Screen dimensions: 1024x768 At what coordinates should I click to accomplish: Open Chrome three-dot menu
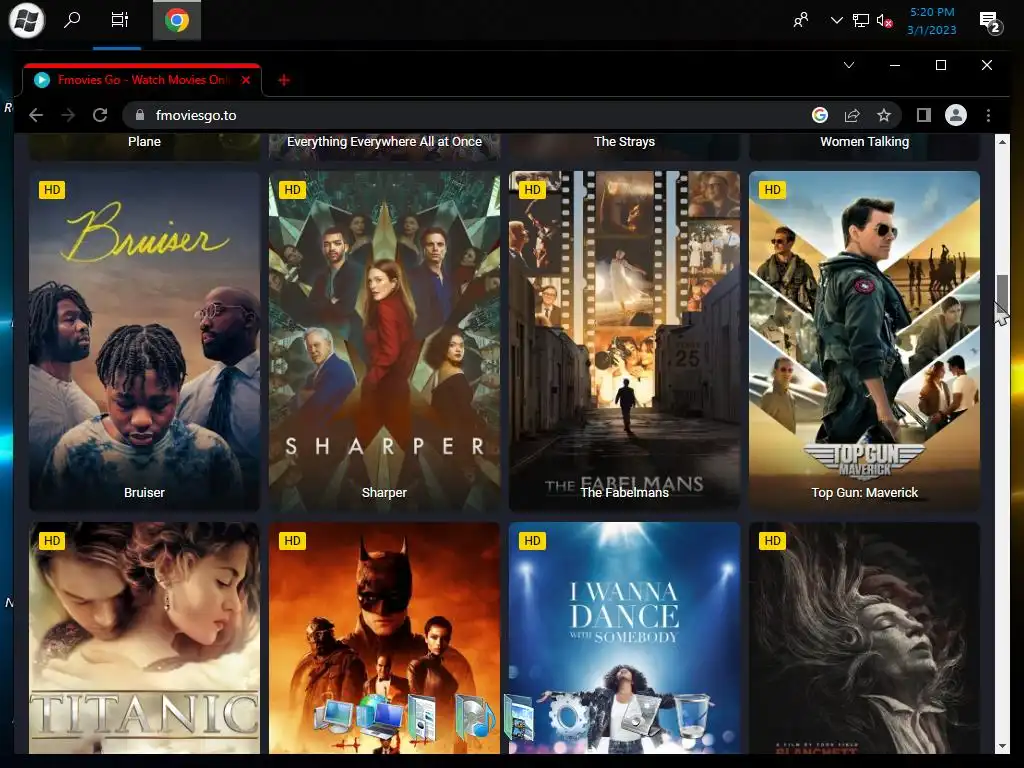(988, 115)
